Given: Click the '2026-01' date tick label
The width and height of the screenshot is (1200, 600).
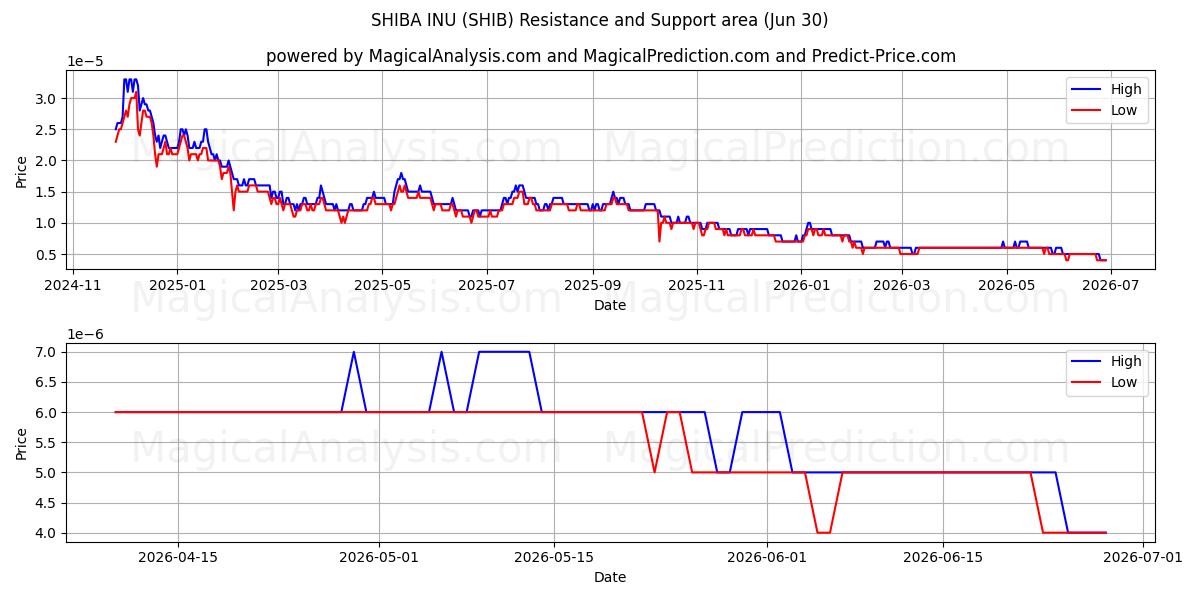Looking at the screenshot, I should pyautogui.click(x=801, y=286).
